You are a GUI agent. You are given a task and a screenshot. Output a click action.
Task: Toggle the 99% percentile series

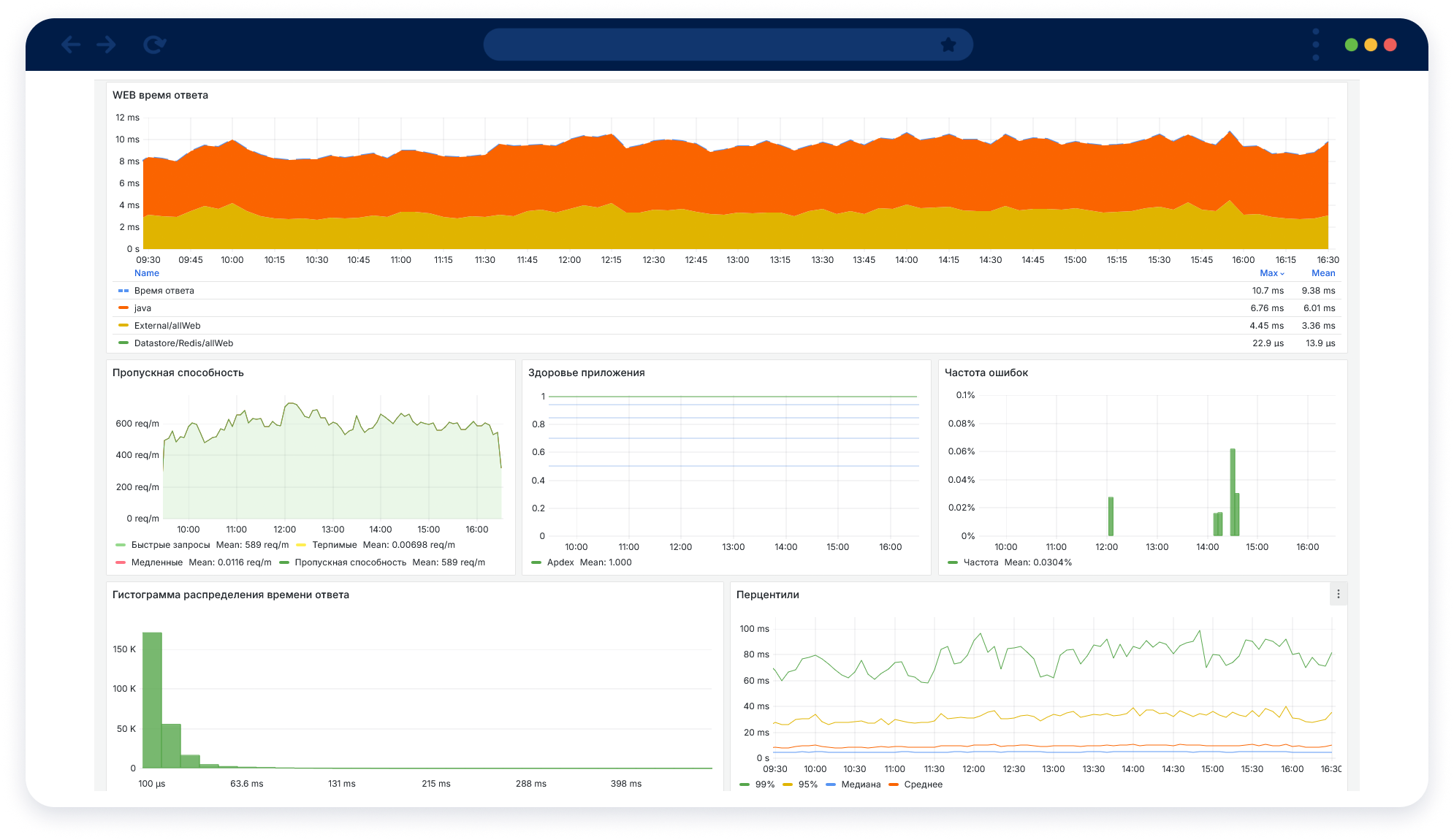(x=765, y=784)
